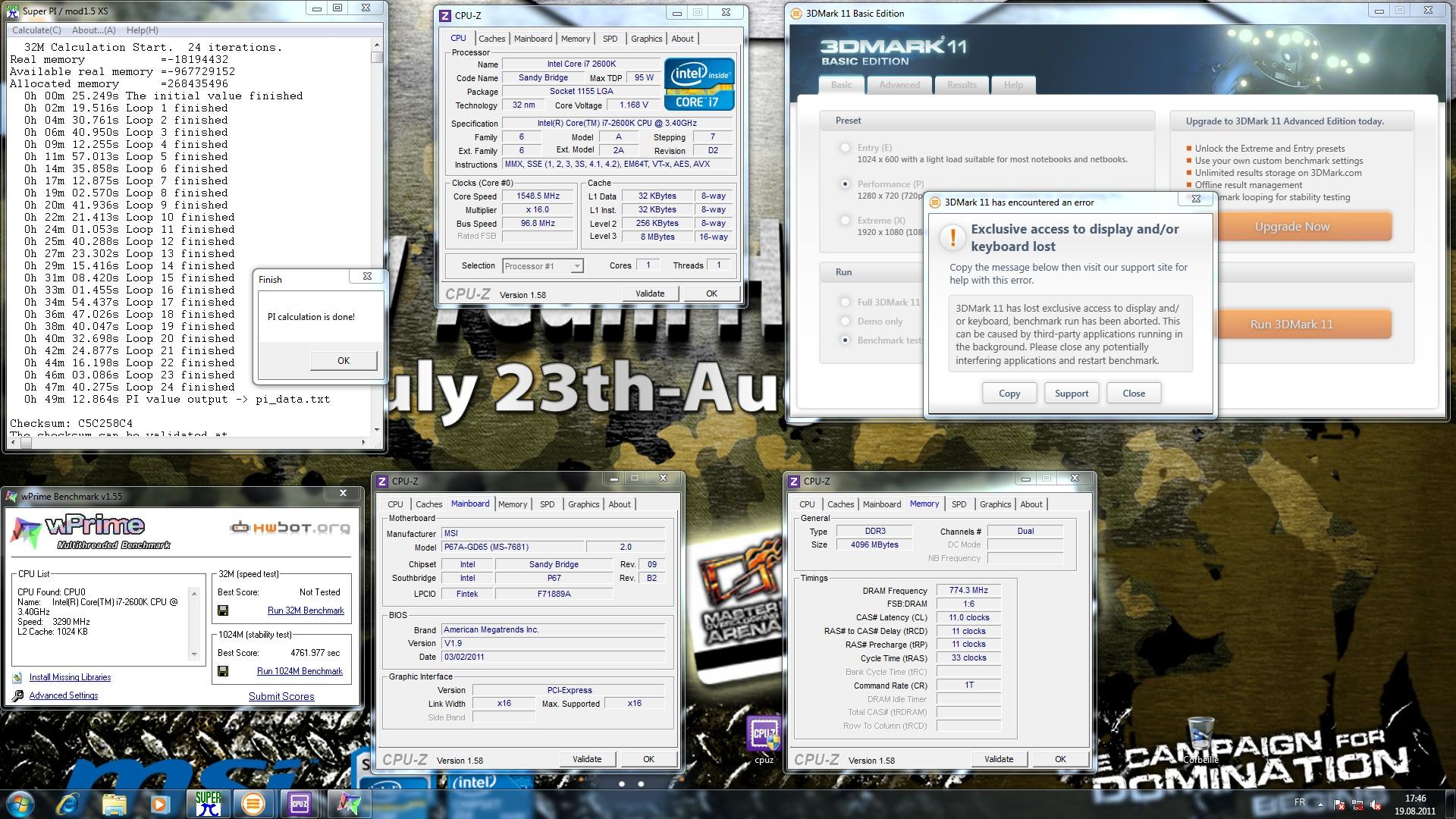Open About tab in Memory CPU-Z window

tap(1031, 504)
